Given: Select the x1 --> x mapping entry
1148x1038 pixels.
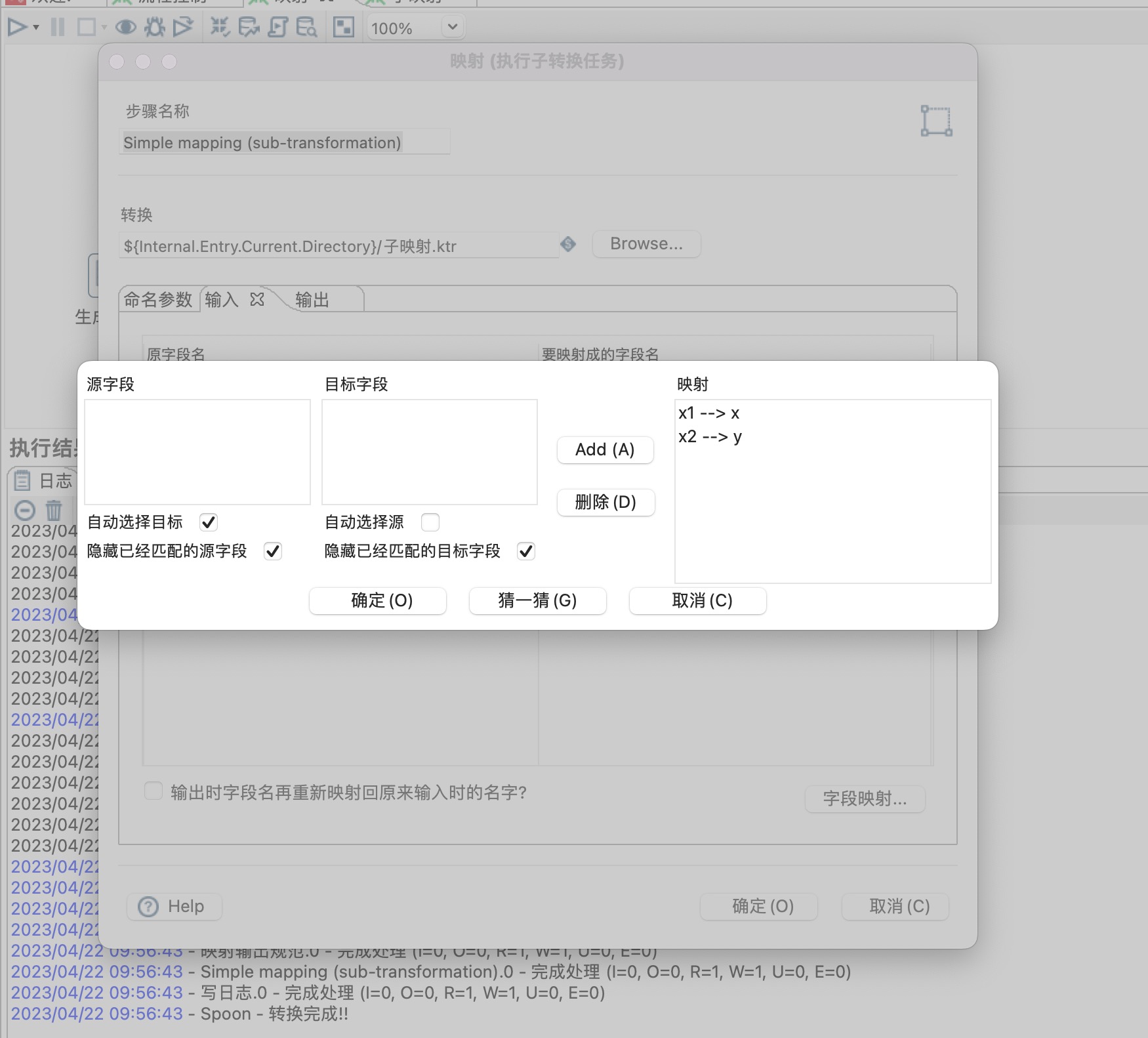Looking at the screenshot, I should pos(709,413).
